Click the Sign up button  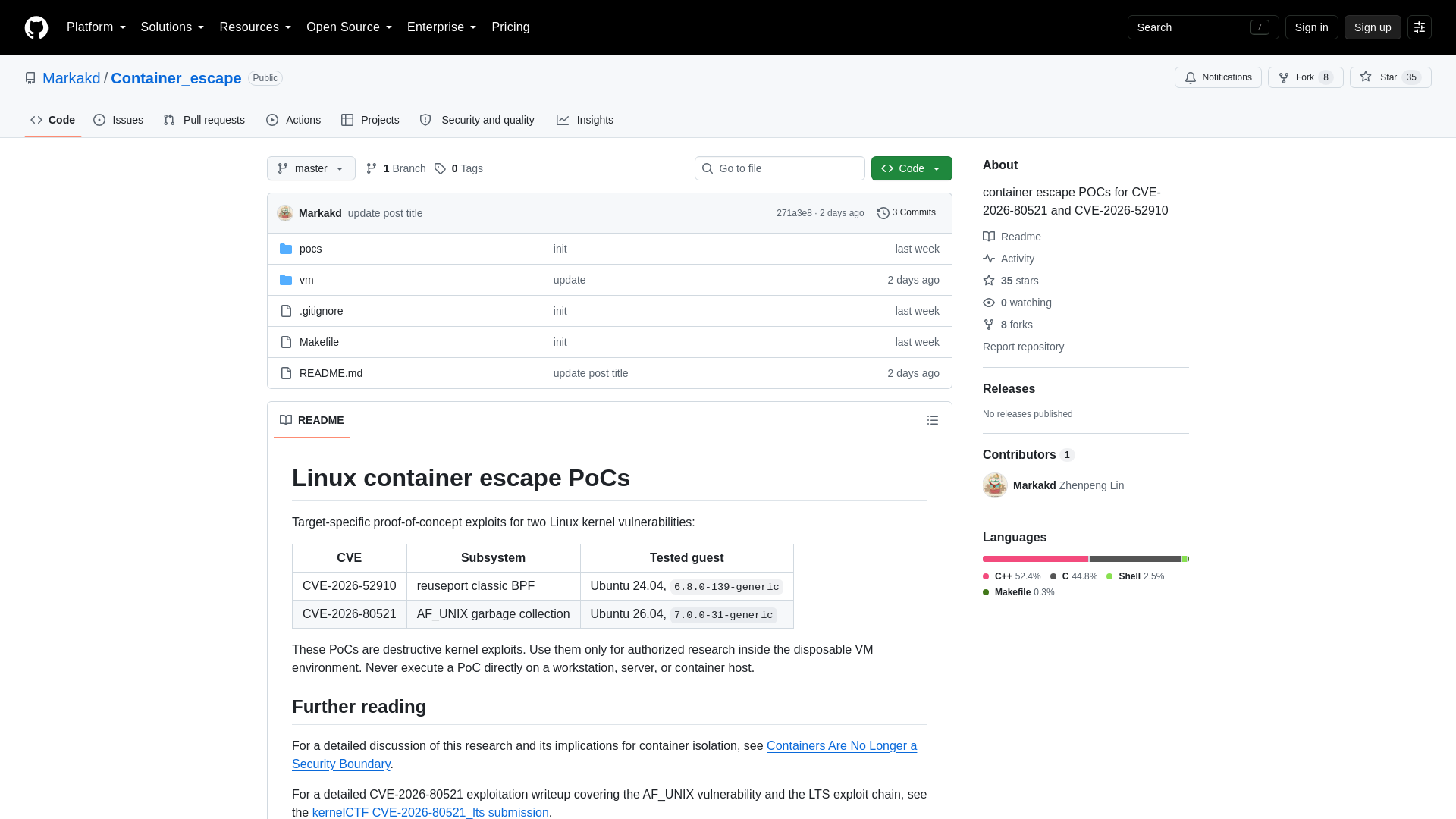pyautogui.click(x=1373, y=27)
